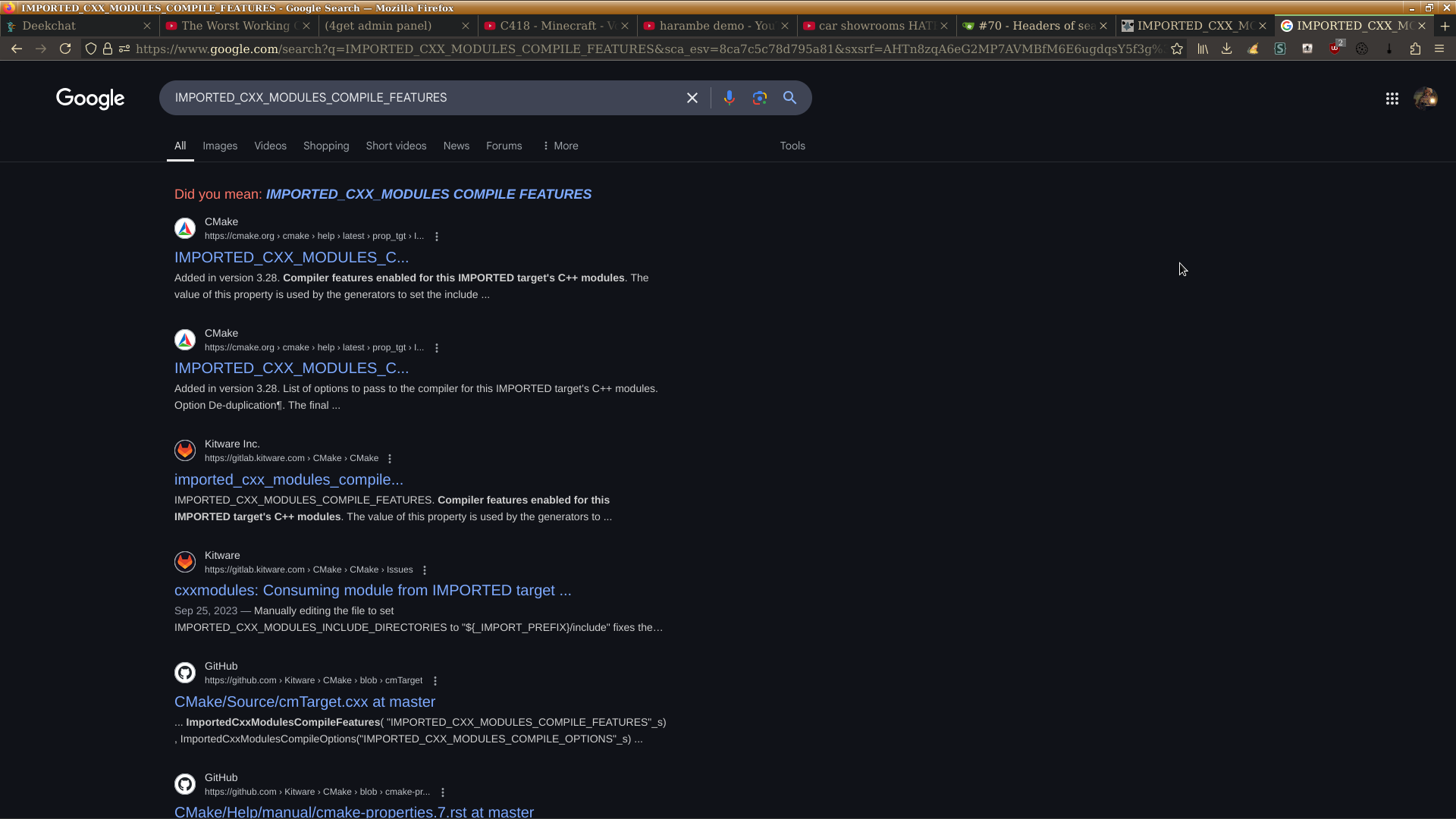The height and width of the screenshot is (819, 1456).
Task: Open the Google apps grid
Action: pos(1392,99)
